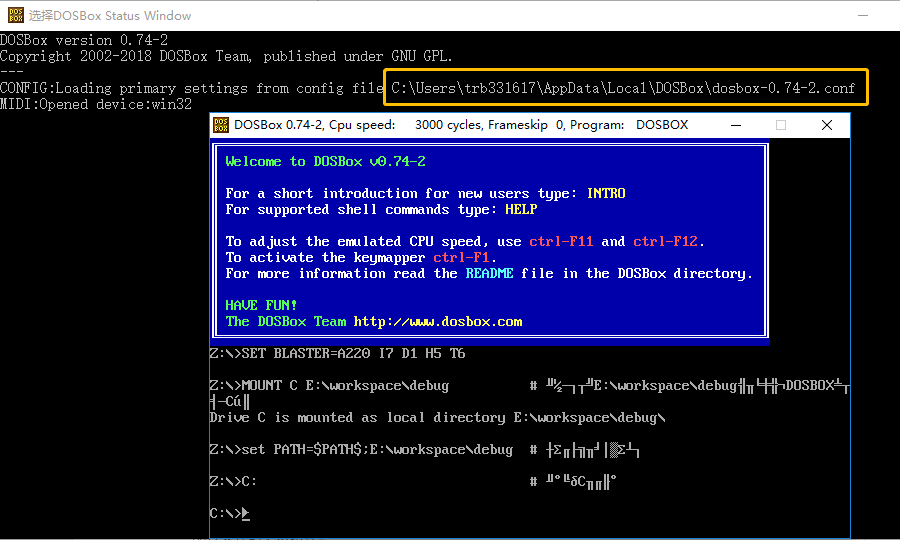The image size is (900, 540).
Task: Click the 'set PATH=$PATH$' command line
Action: [x=362, y=449]
